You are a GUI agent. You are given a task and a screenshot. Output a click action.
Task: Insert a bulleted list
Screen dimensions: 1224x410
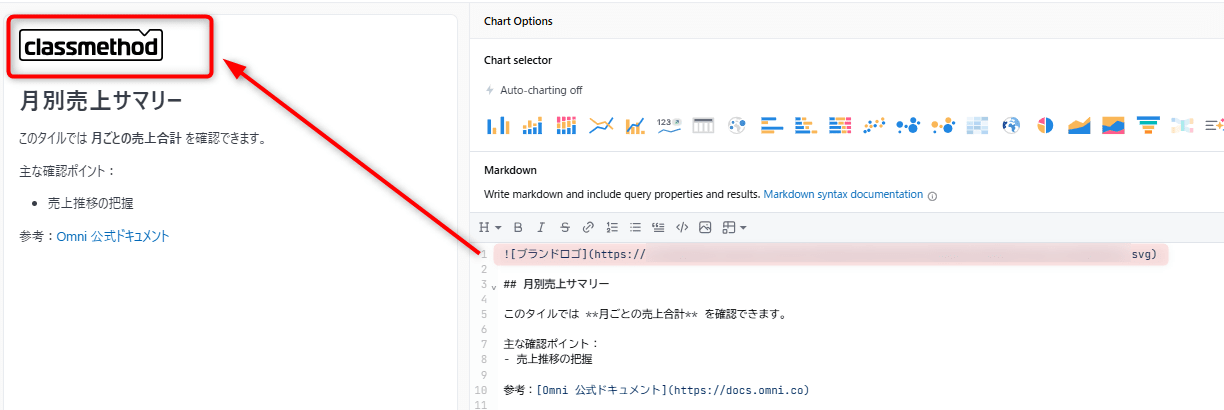coord(635,228)
